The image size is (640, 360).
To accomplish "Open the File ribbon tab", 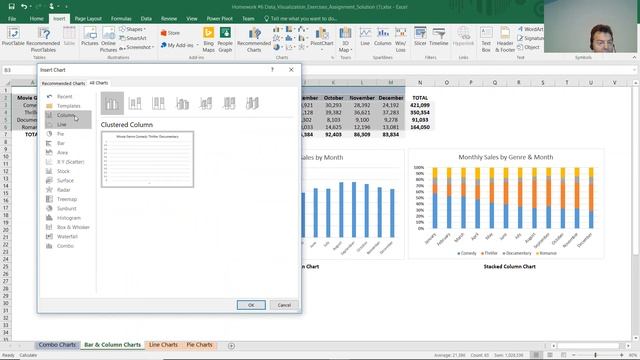I will (x=12, y=19).
